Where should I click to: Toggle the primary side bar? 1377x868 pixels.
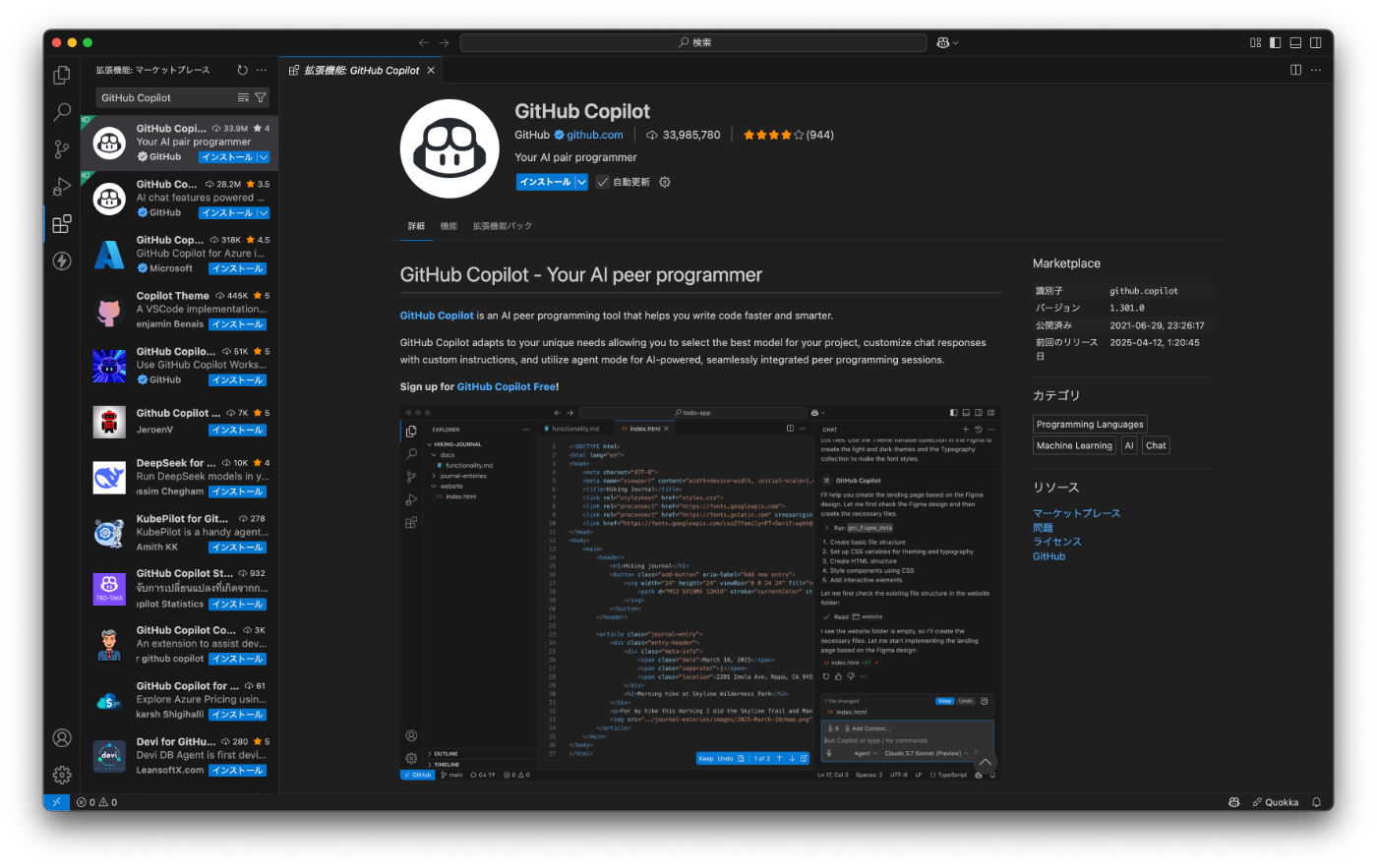[1276, 42]
